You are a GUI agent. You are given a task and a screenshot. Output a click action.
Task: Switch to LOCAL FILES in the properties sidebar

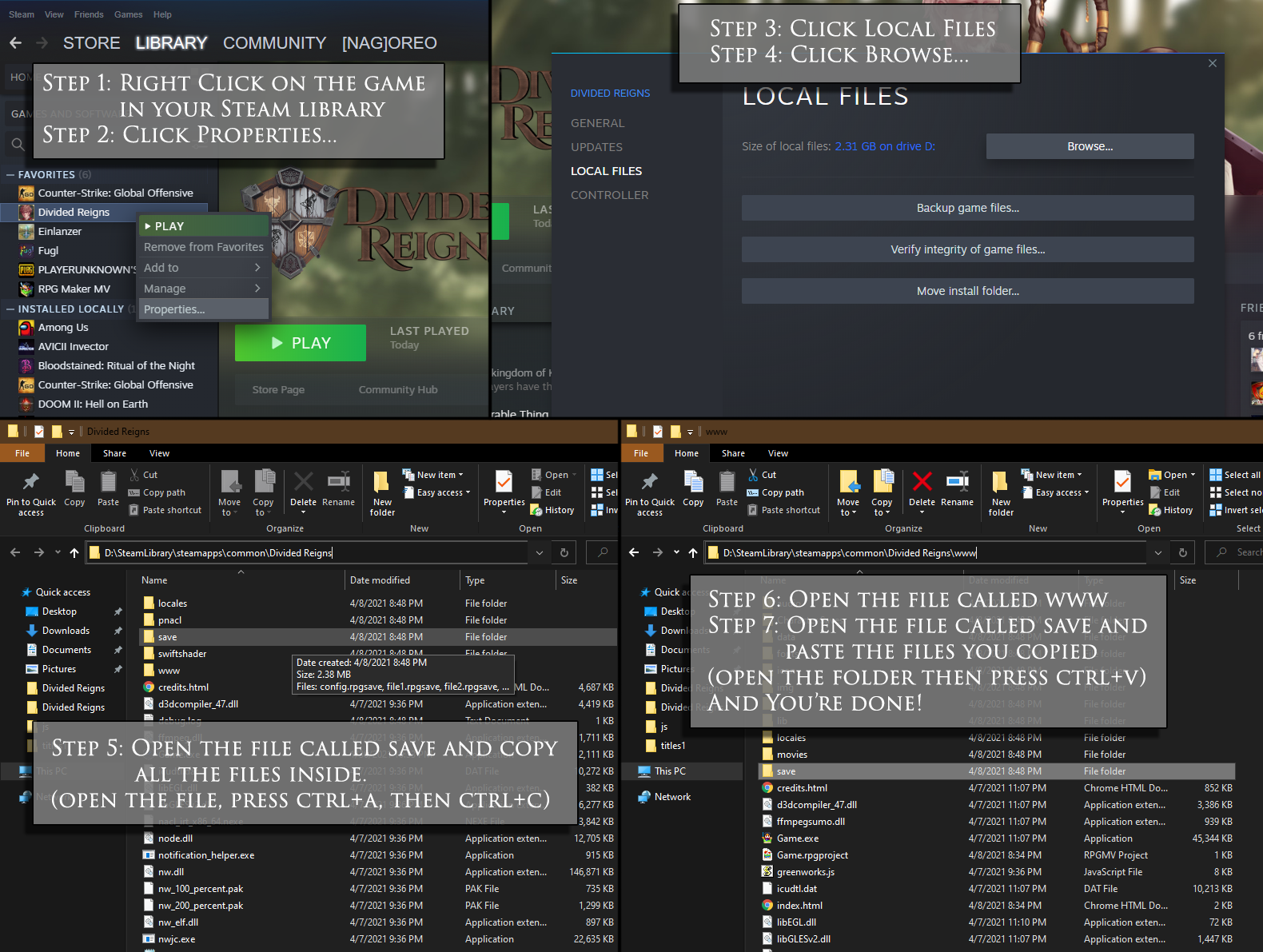click(606, 171)
